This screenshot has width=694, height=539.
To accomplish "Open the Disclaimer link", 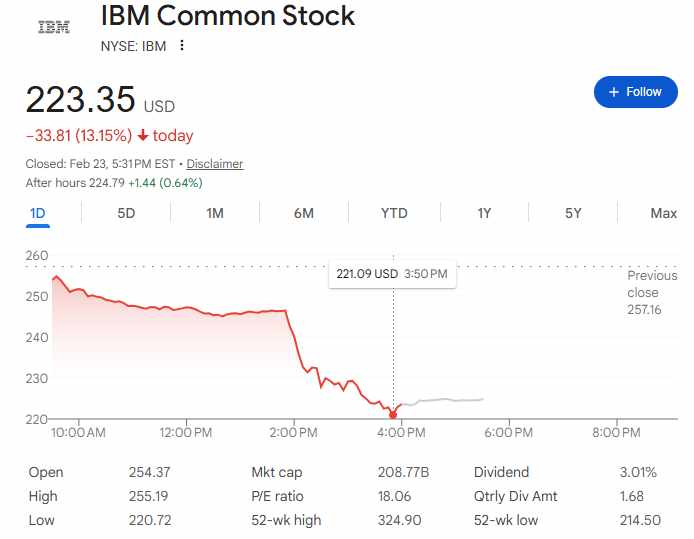I will pyautogui.click(x=214, y=164).
